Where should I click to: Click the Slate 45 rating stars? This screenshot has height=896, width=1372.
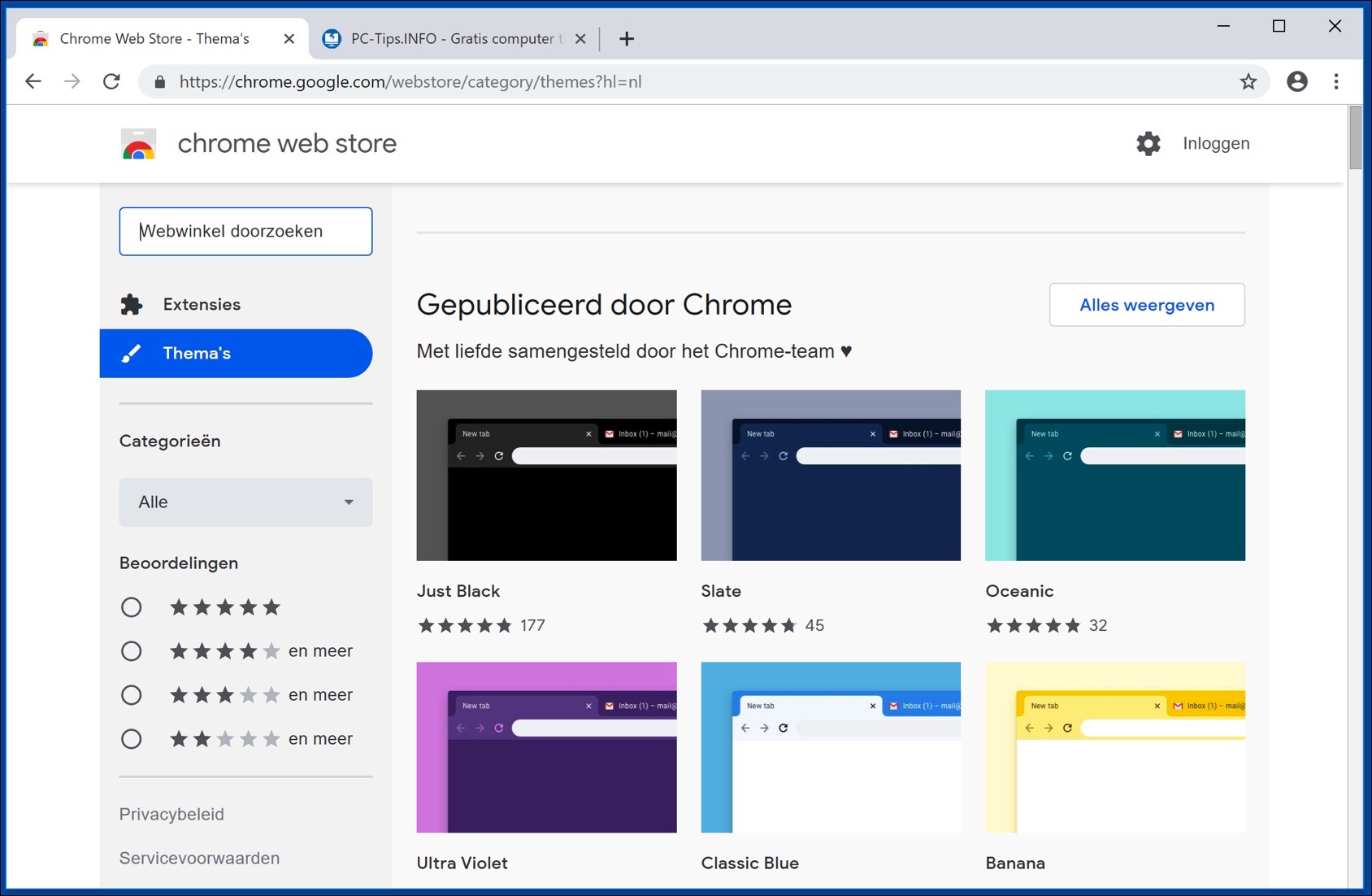[749, 625]
